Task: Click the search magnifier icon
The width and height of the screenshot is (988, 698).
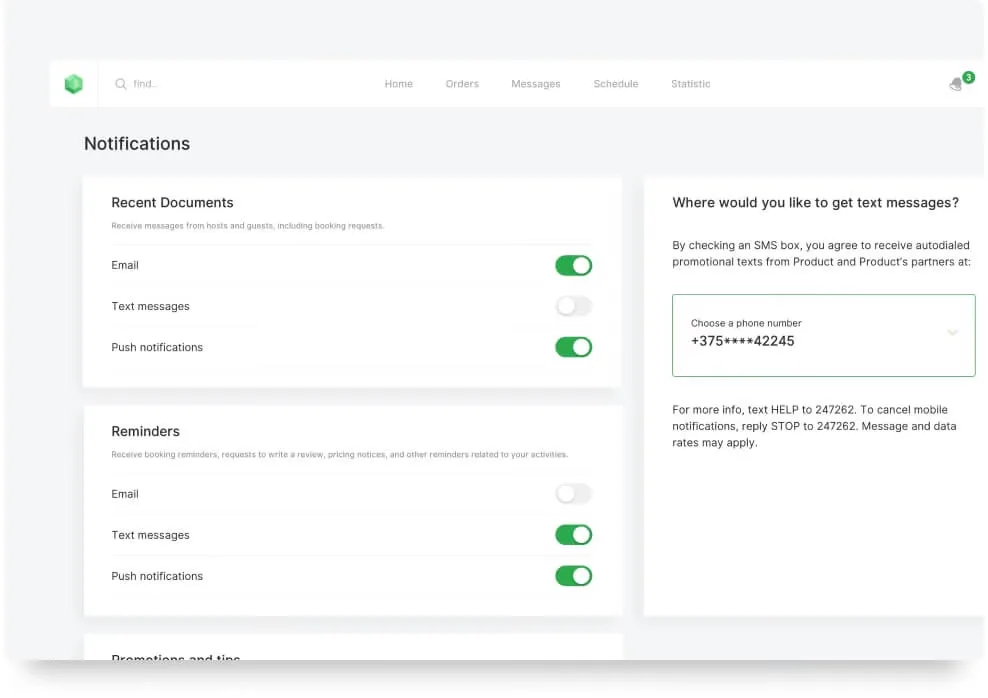Action: [x=120, y=84]
